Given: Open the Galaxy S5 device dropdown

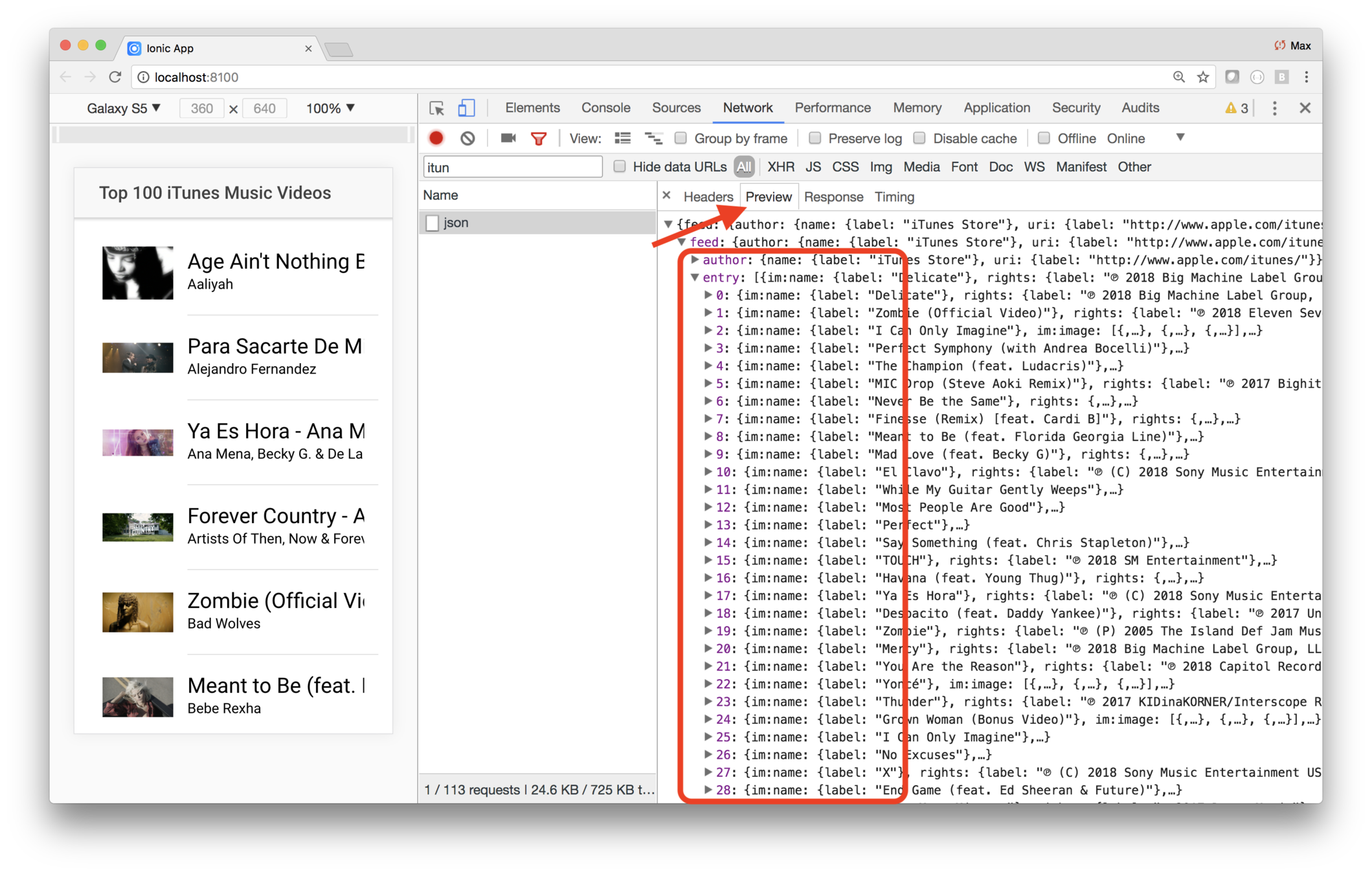Looking at the screenshot, I should (x=123, y=108).
